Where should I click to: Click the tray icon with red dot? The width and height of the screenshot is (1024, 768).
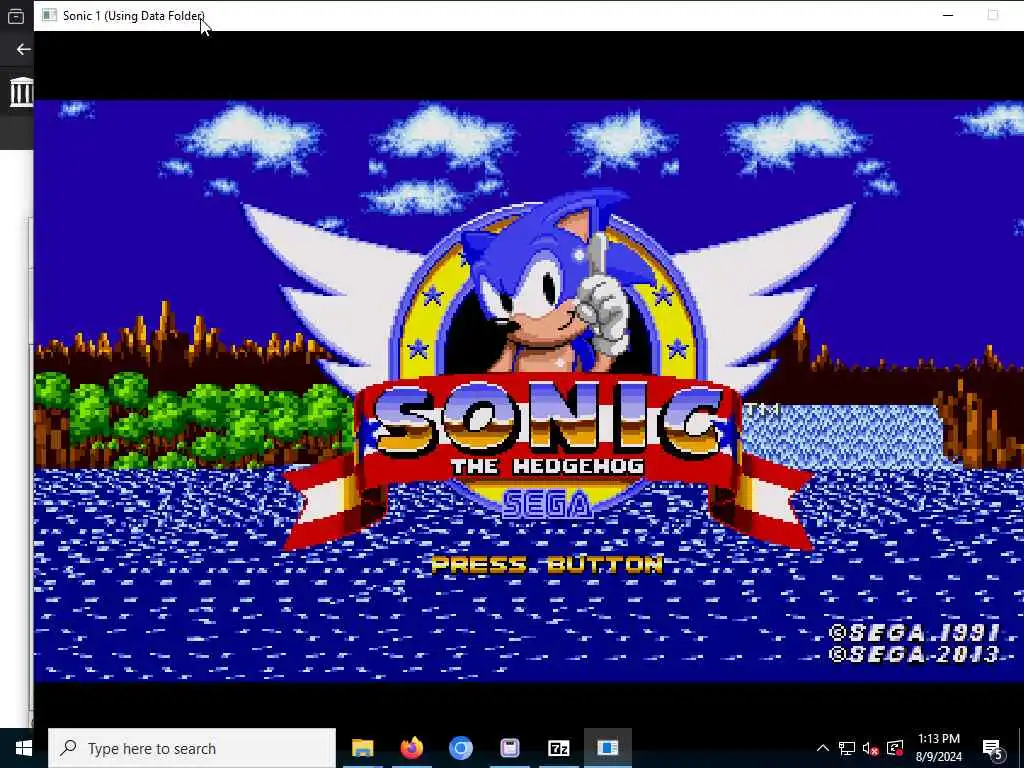click(895, 748)
